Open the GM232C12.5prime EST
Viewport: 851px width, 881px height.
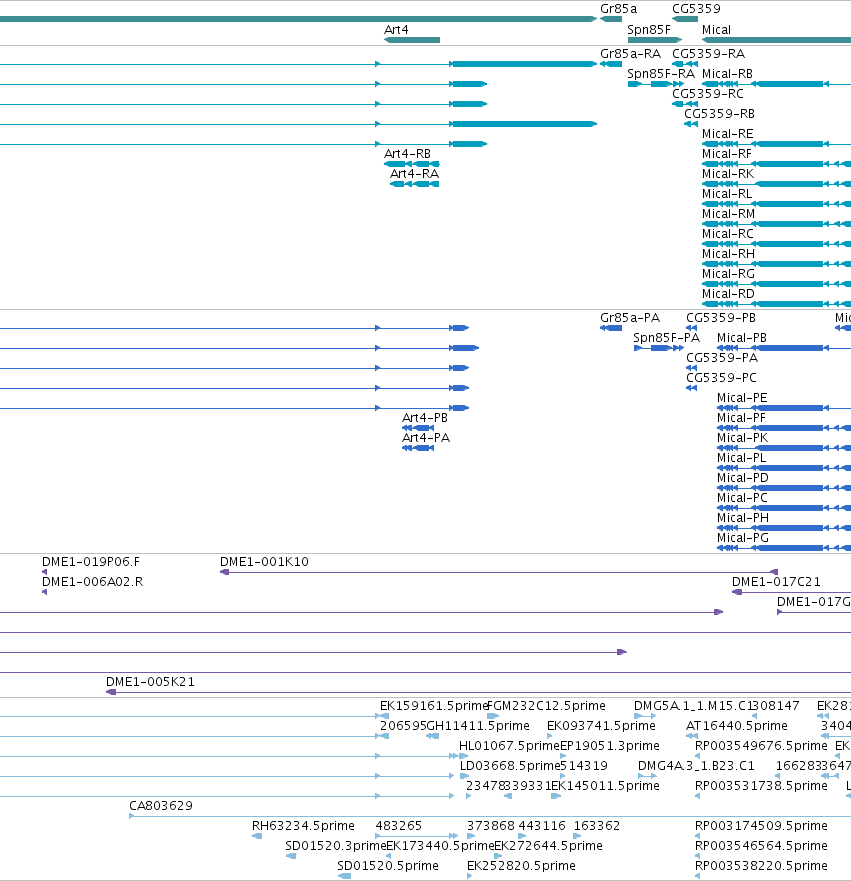(x=493, y=716)
